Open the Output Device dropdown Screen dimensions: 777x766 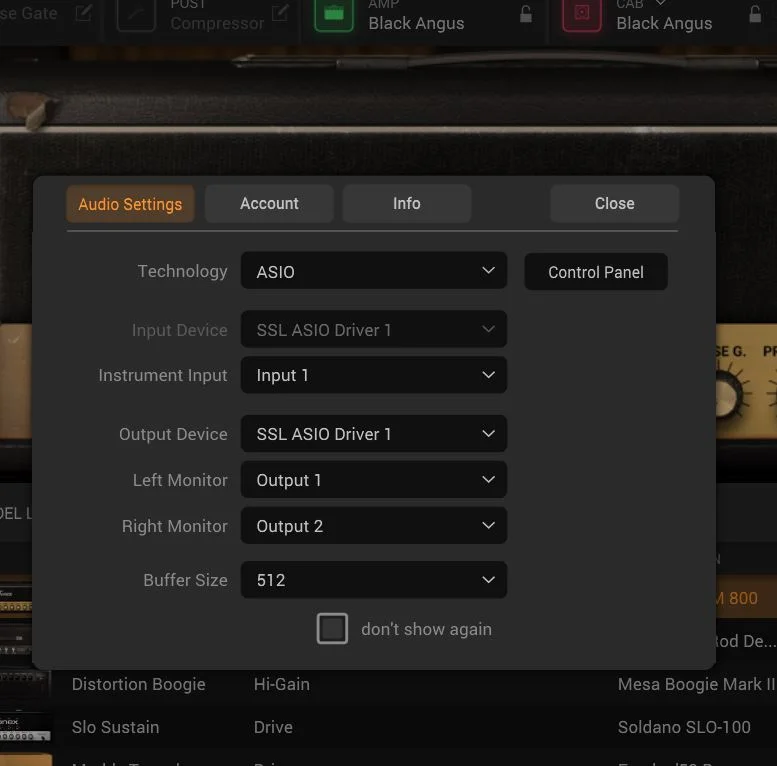click(373, 434)
